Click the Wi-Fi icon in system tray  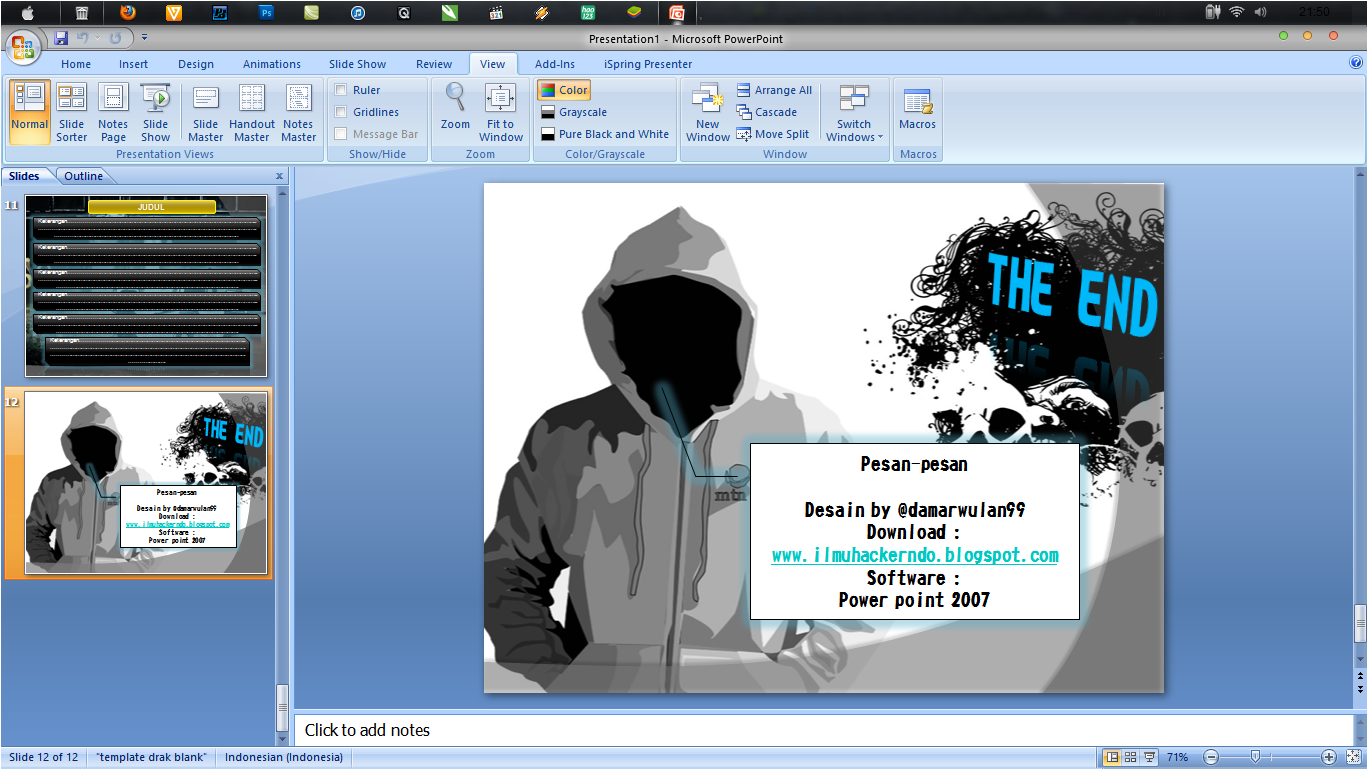(x=1237, y=12)
